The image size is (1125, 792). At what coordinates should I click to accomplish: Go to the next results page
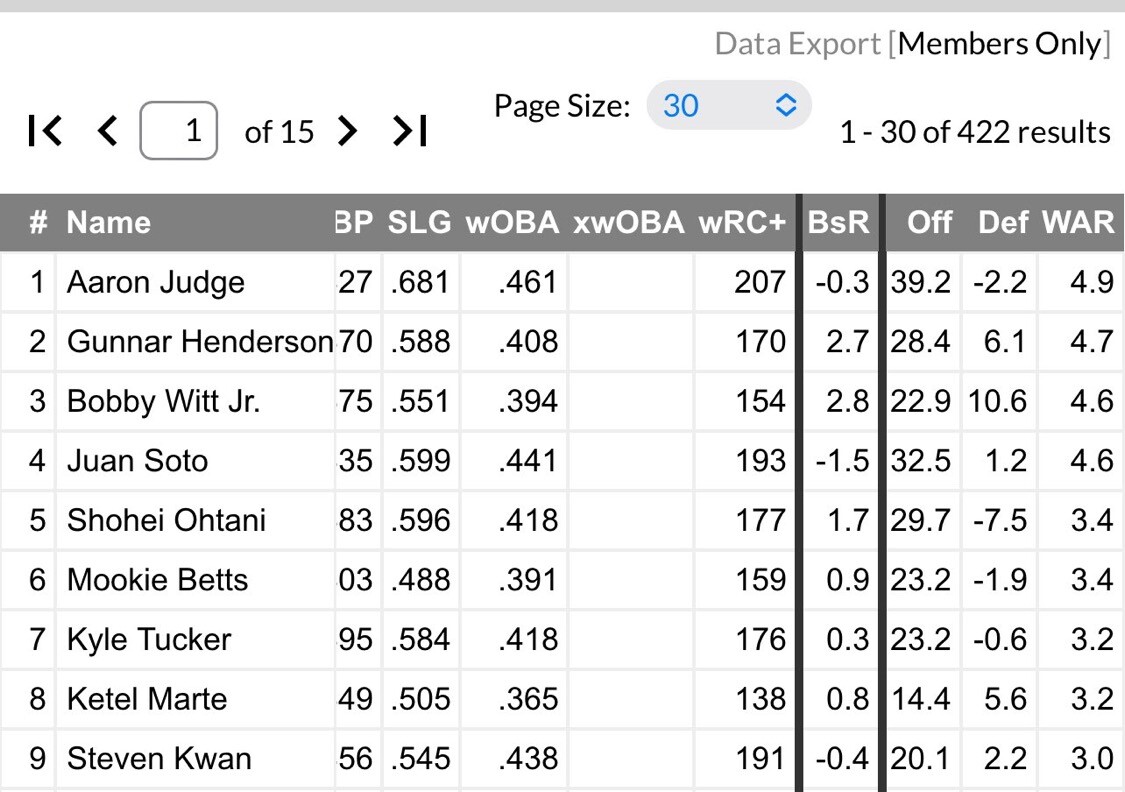(x=347, y=131)
